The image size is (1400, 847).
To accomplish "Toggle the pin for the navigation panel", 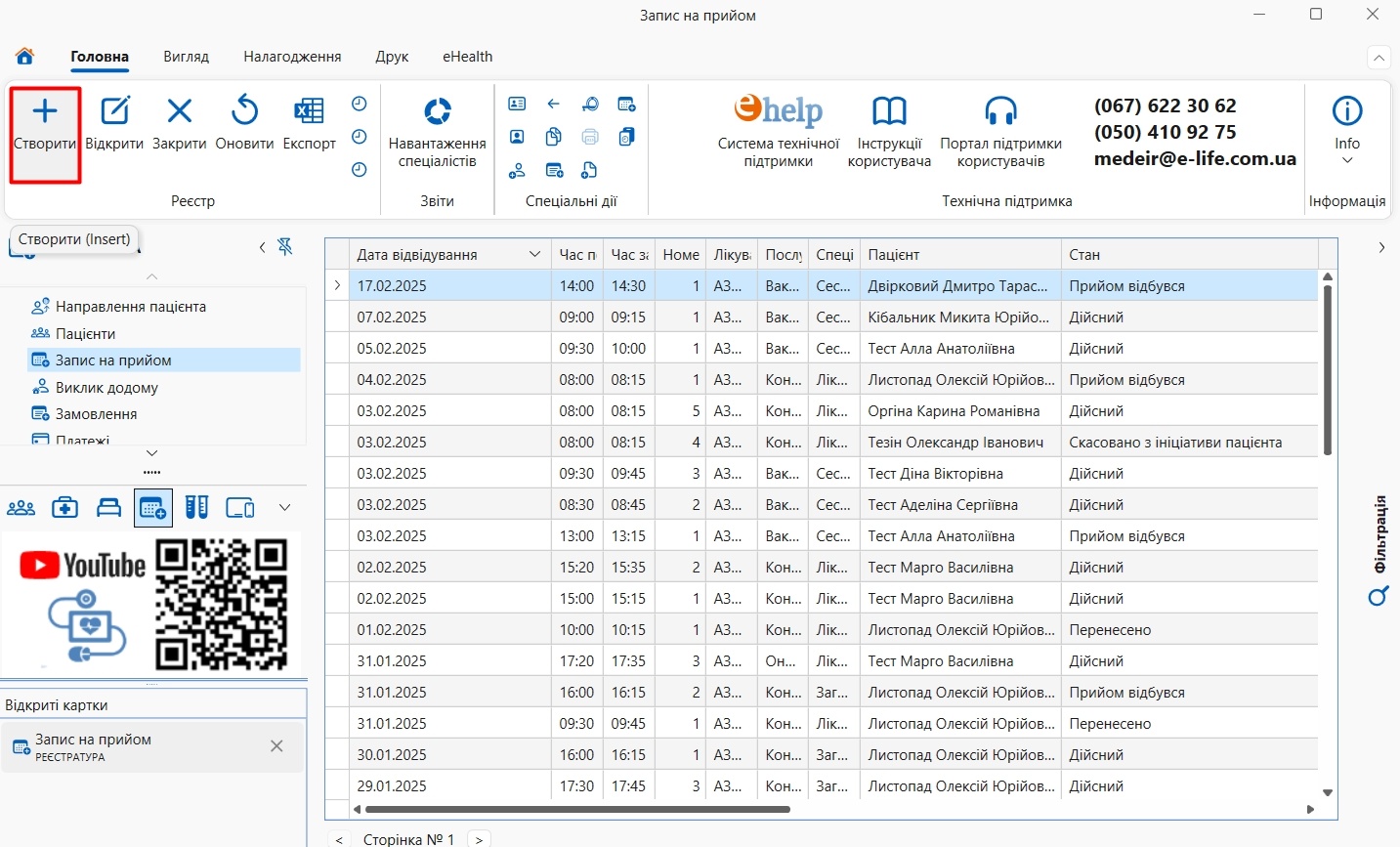I will (285, 247).
